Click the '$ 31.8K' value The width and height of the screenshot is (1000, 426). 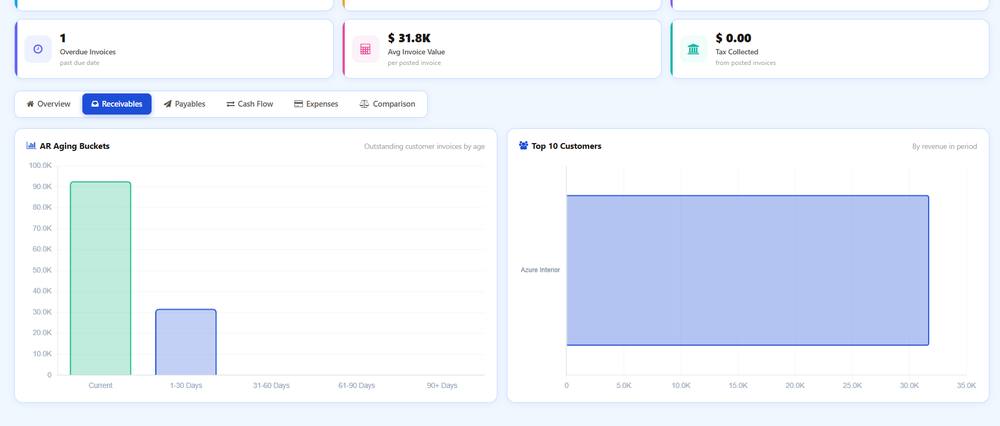(x=409, y=38)
